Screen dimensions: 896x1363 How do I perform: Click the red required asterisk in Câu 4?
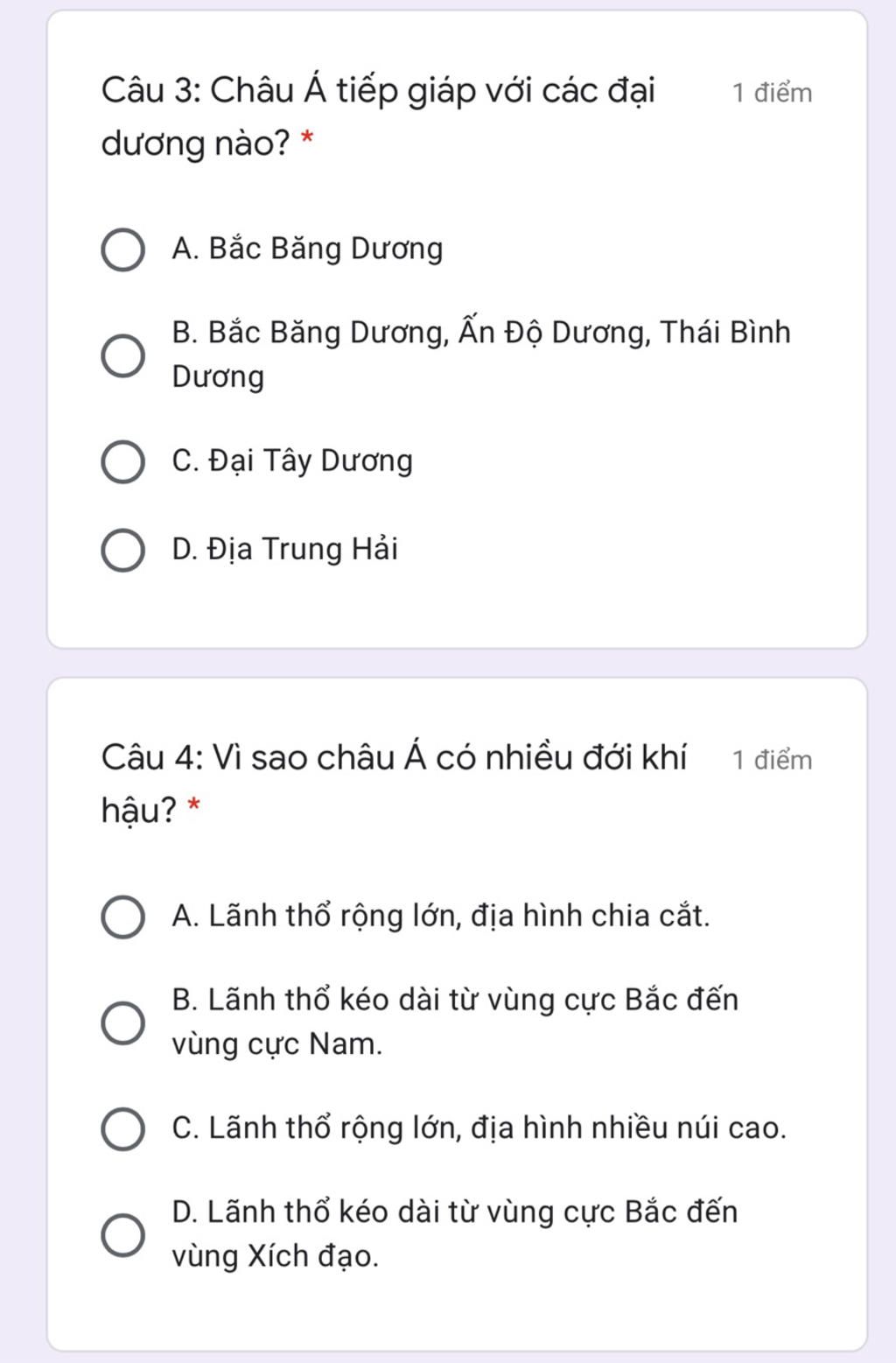click(x=194, y=805)
